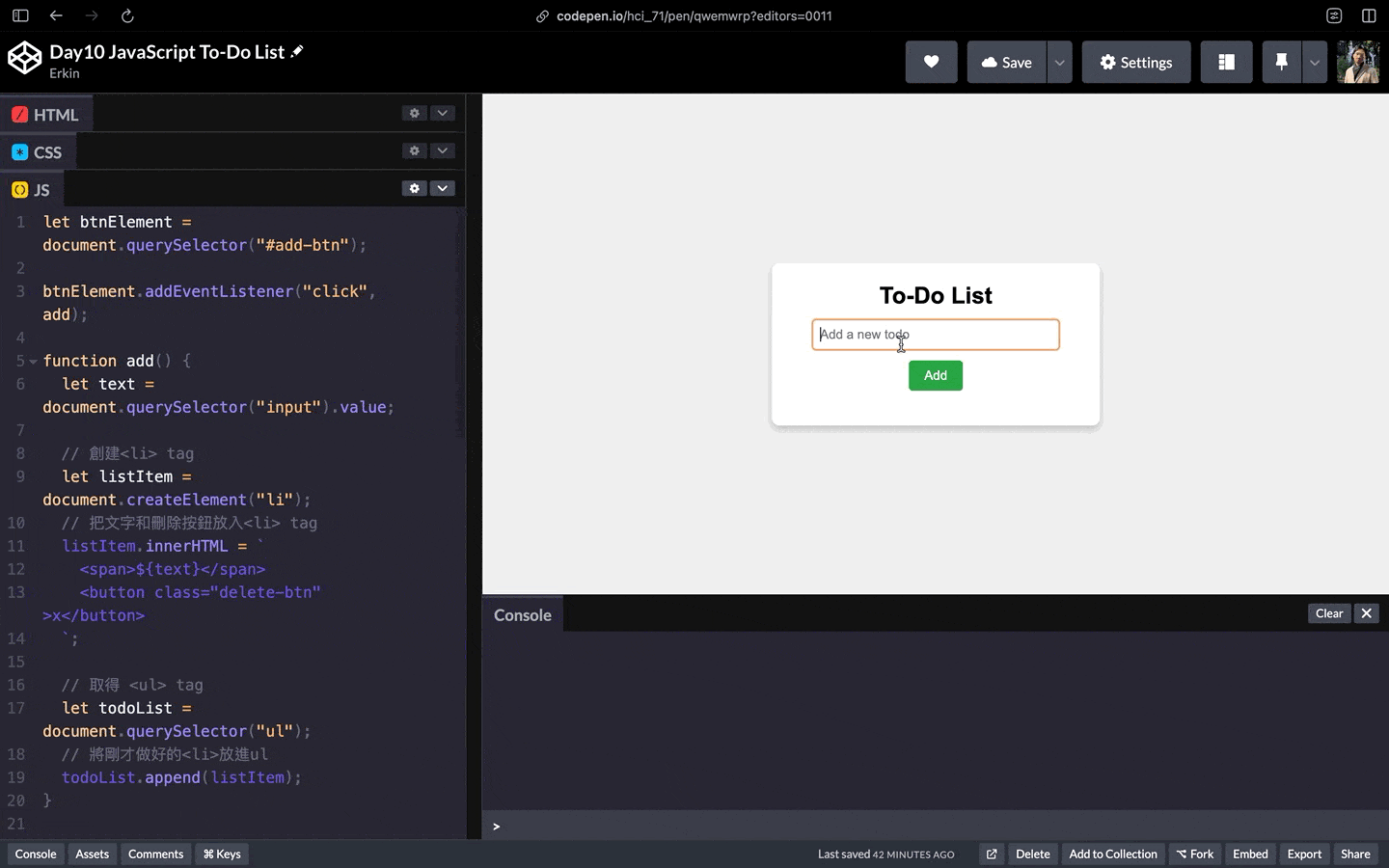The height and width of the screenshot is (868, 1389).
Task: Open HTML editor settings gear
Action: (415, 113)
